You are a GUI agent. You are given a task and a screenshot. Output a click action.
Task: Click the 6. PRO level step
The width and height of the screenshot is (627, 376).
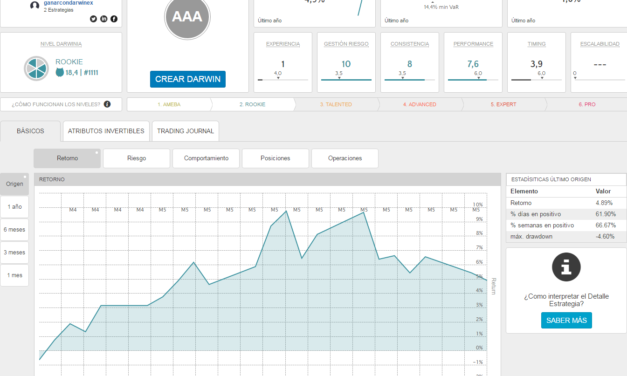point(587,104)
